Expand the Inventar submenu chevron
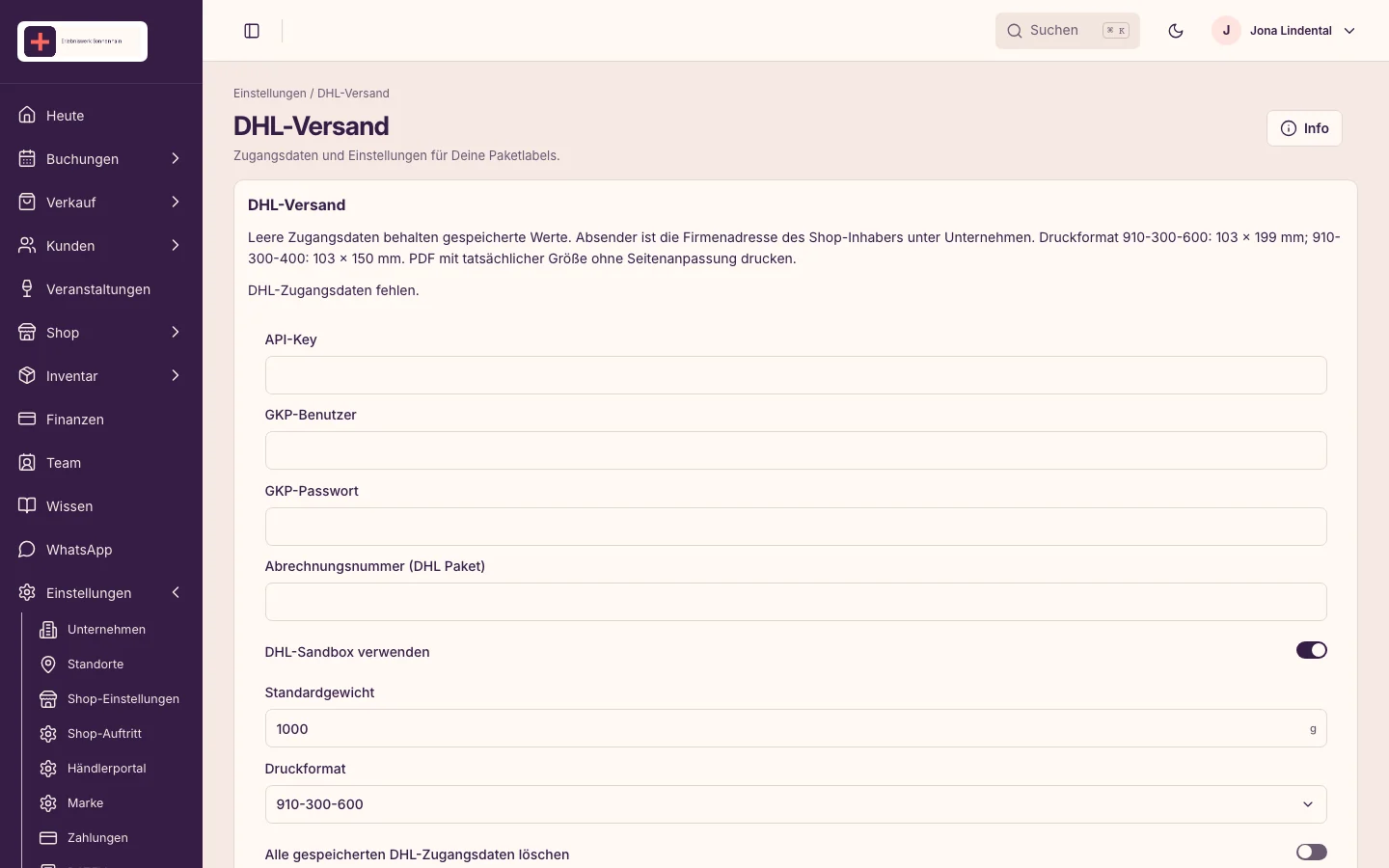This screenshot has width=1389, height=868. [176, 376]
